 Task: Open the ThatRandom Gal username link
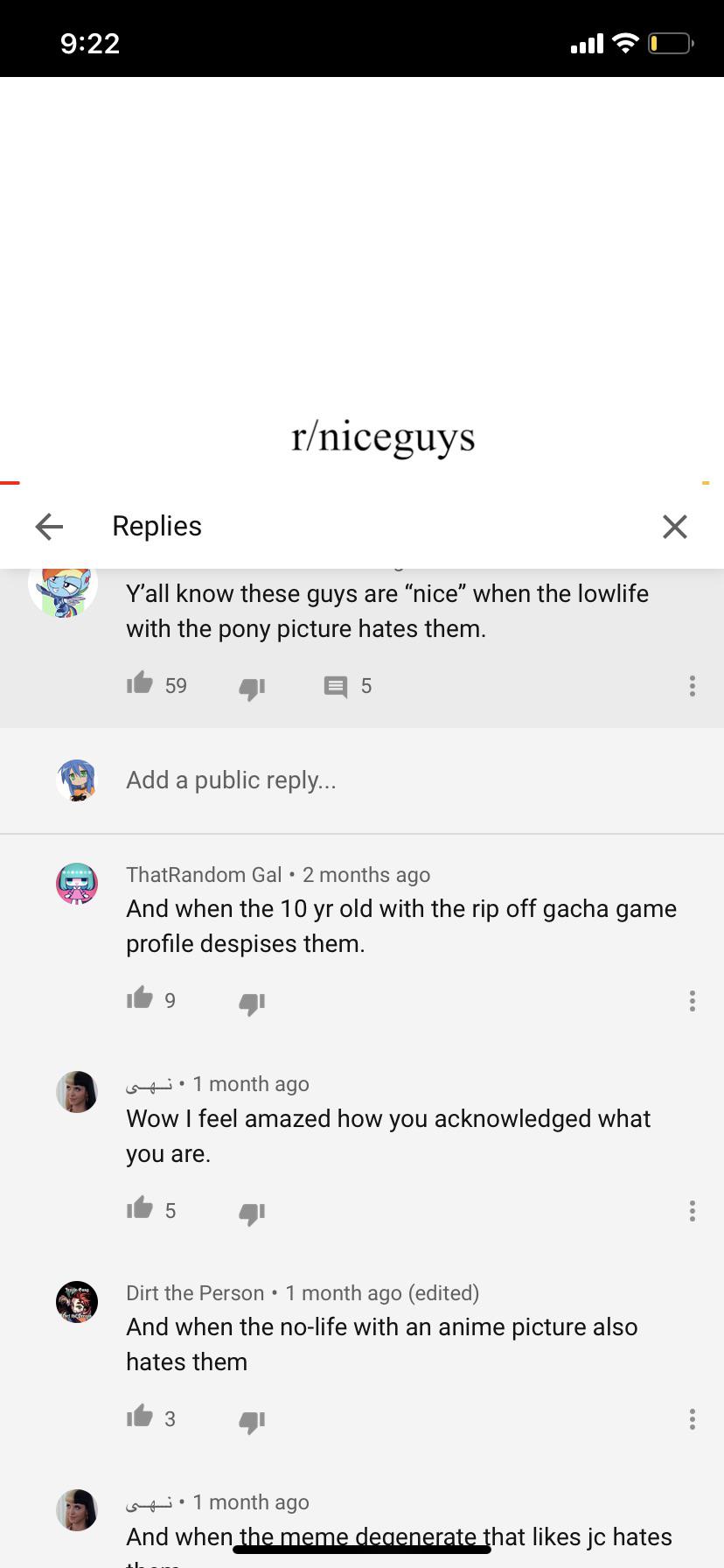pyautogui.click(x=204, y=874)
